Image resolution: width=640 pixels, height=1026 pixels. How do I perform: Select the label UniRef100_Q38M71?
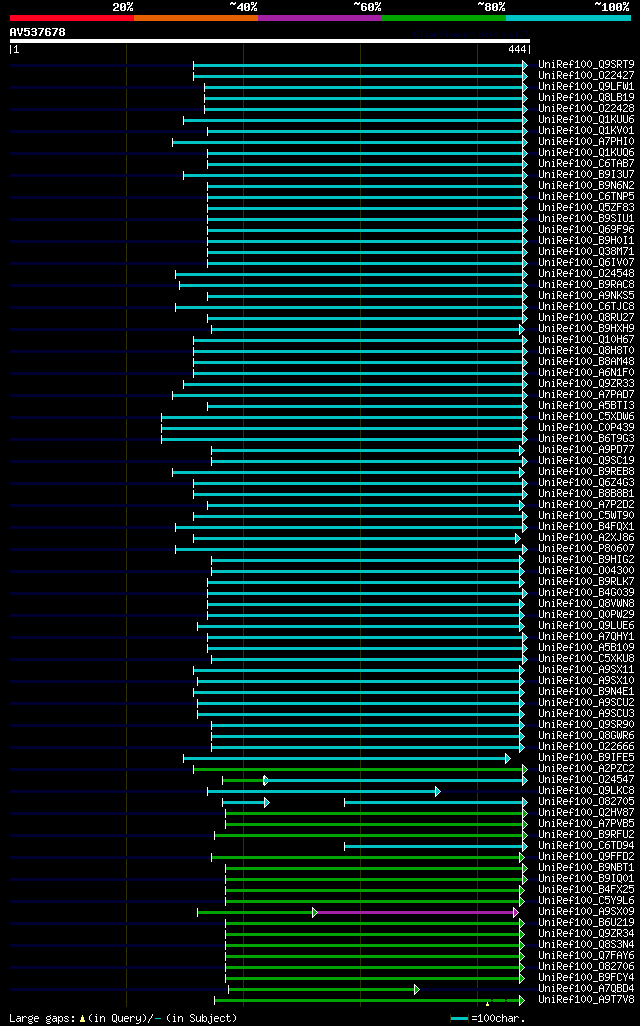pos(586,252)
